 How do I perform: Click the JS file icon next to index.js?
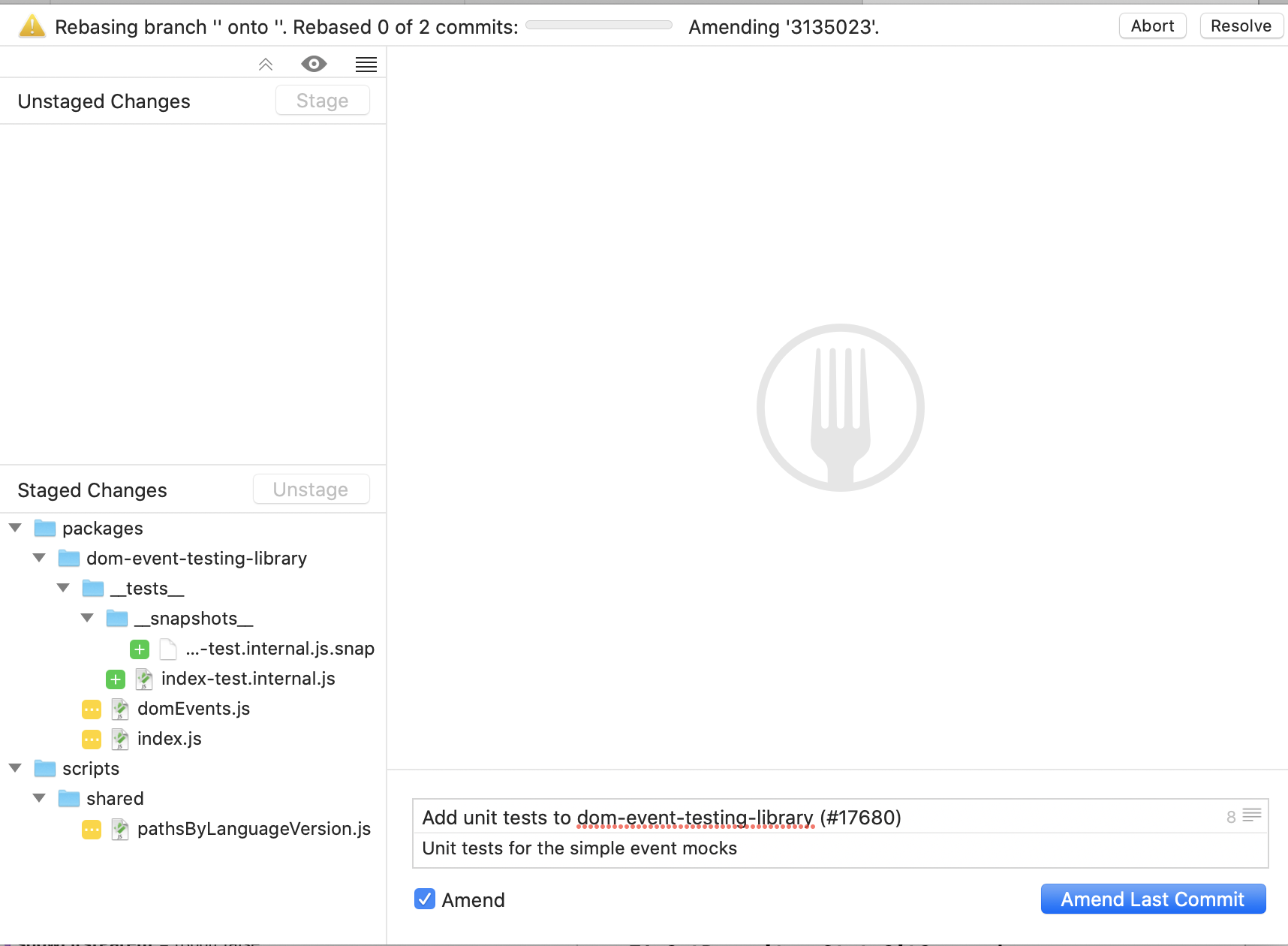coord(120,739)
